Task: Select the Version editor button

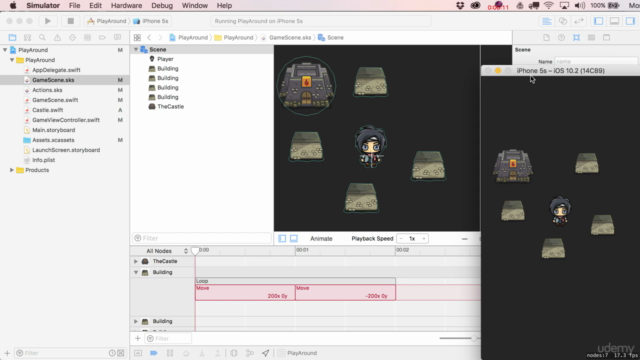Action: 579,21
